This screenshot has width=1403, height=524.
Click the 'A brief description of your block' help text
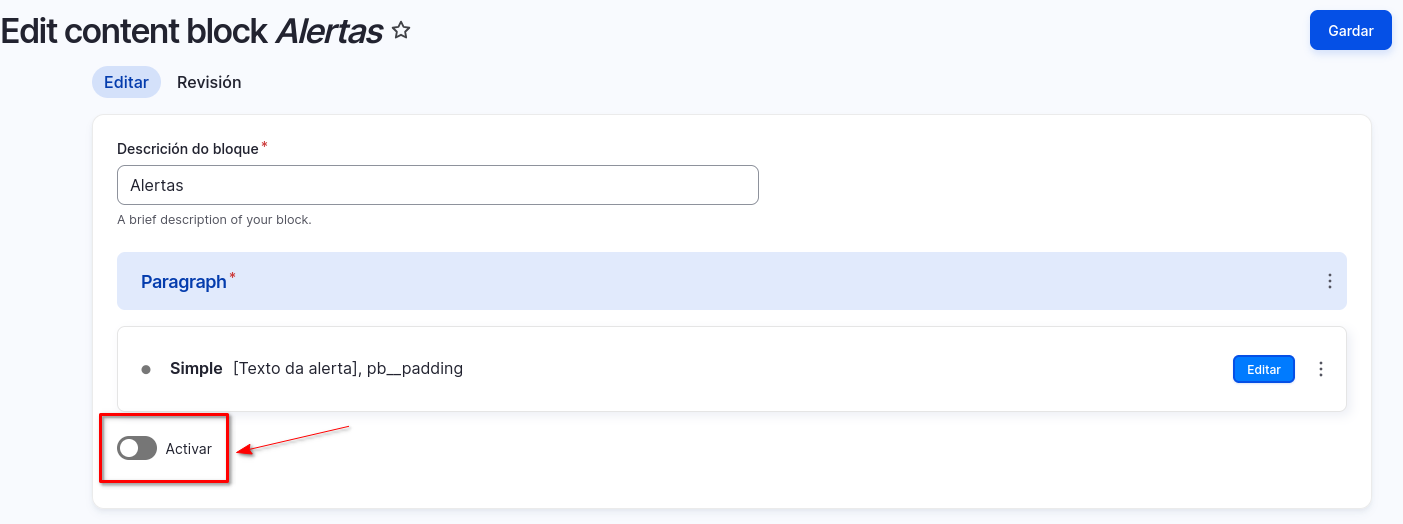pyautogui.click(x=214, y=220)
